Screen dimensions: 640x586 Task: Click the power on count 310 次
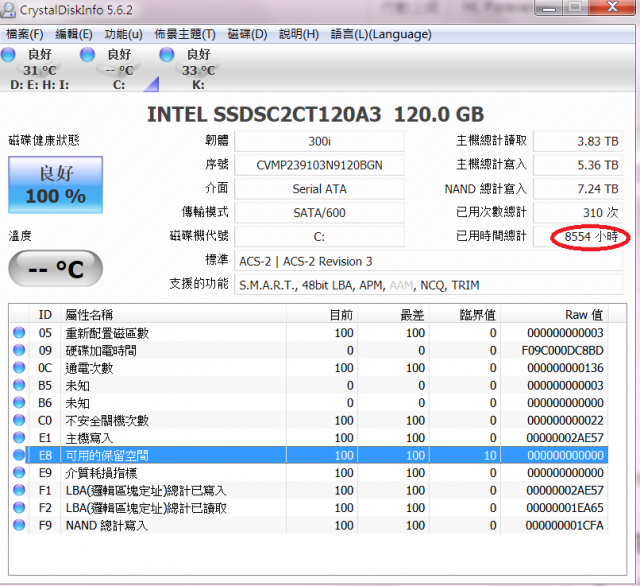(x=578, y=212)
